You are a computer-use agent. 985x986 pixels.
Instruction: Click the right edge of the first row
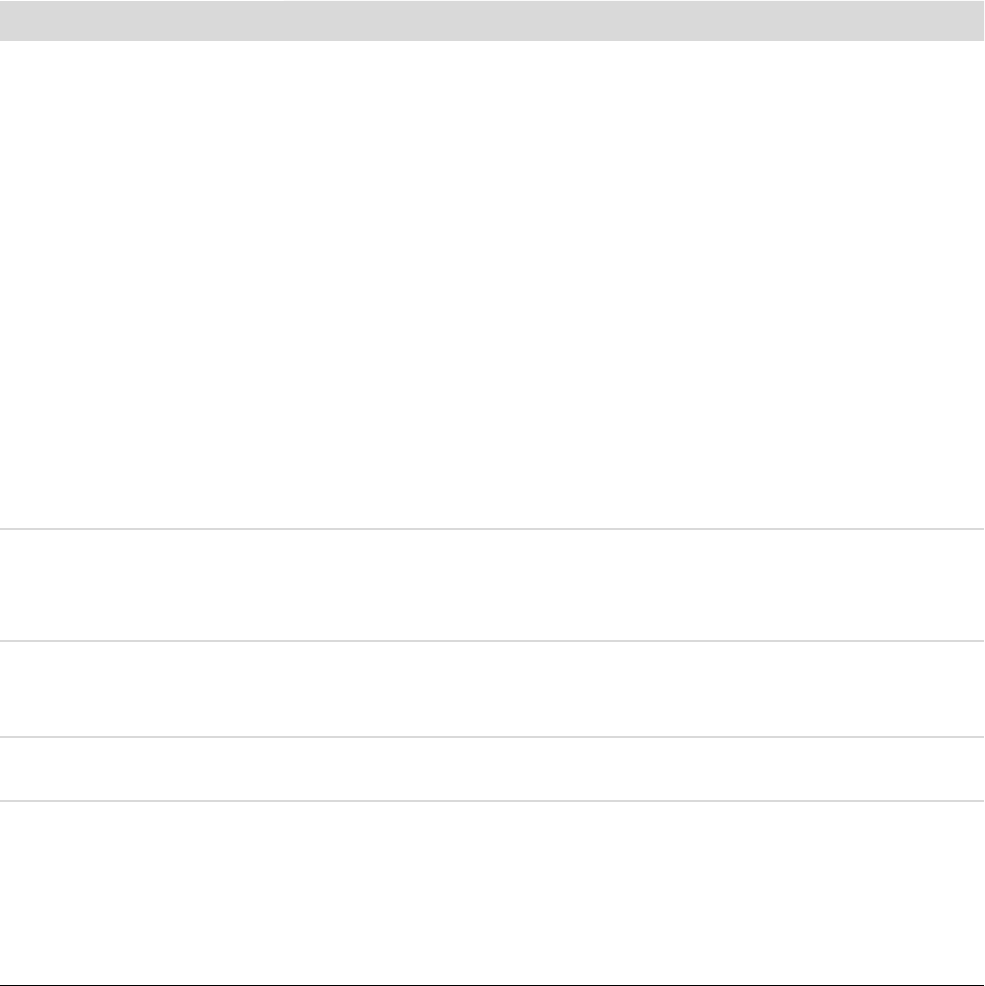pos(980,285)
